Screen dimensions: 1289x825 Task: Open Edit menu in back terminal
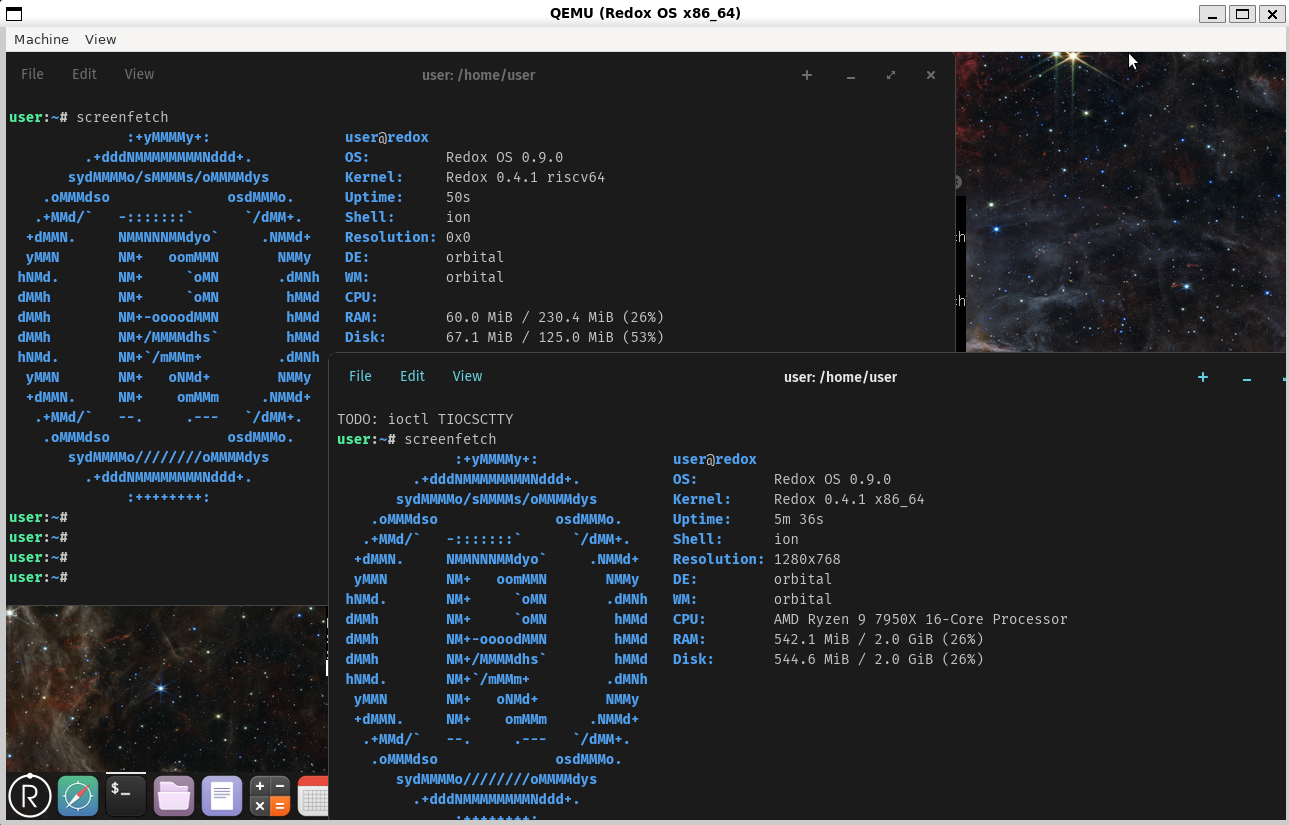click(x=84, y=74)
